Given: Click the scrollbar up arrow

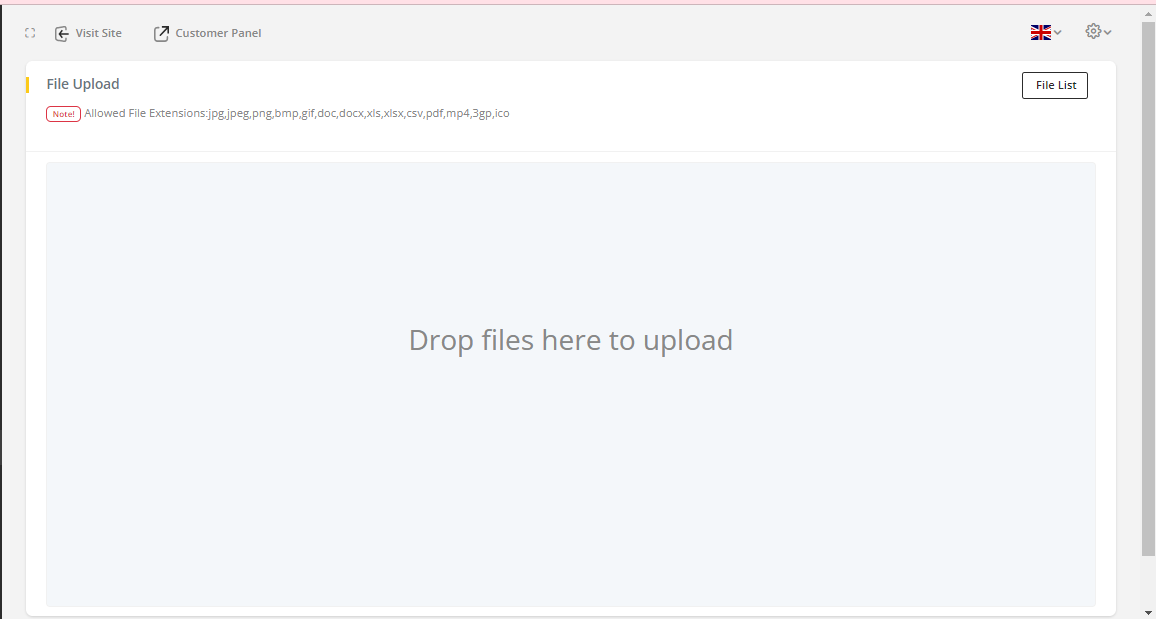Looking at the screenshot, I should tap(1149, 14).
